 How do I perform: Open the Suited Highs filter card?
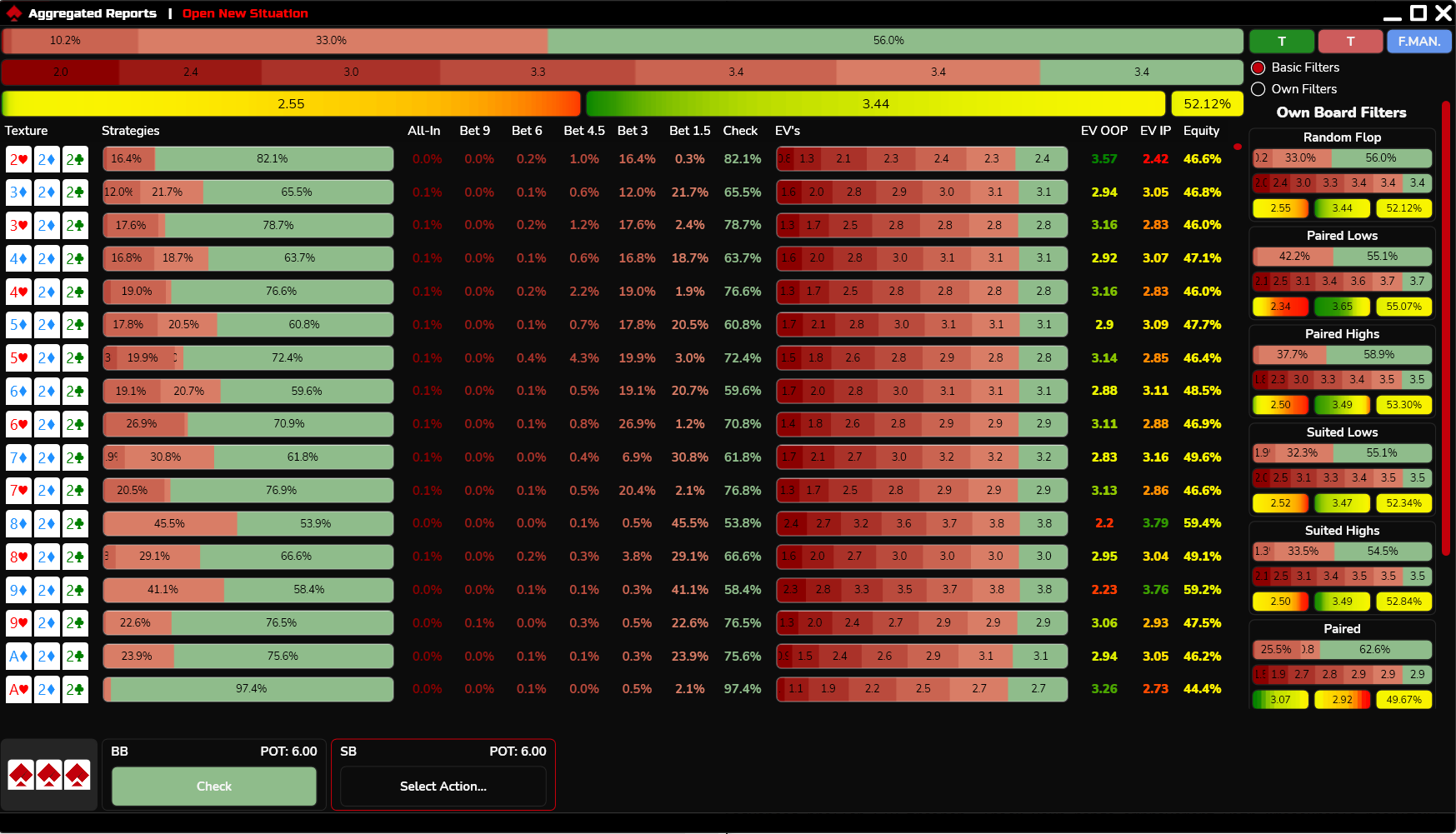tap(1342, 567)
